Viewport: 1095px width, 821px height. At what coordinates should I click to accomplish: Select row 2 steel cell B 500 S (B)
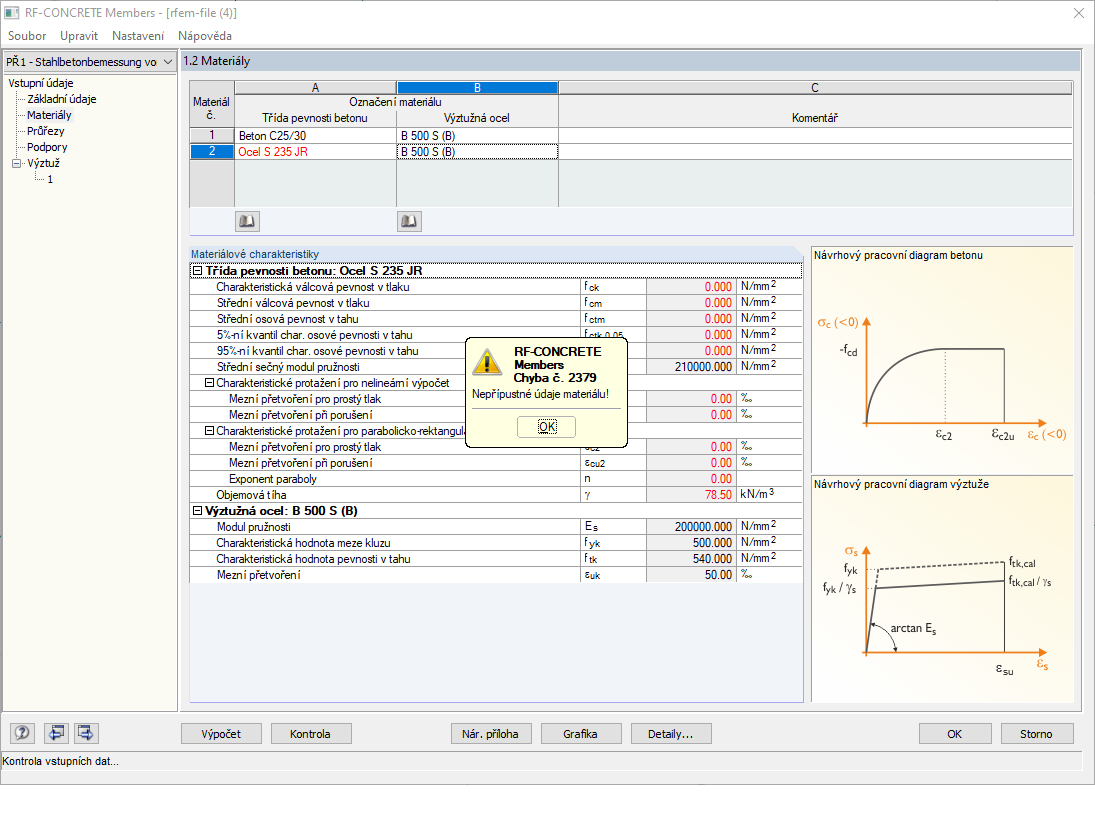click(x=478, y=151)
